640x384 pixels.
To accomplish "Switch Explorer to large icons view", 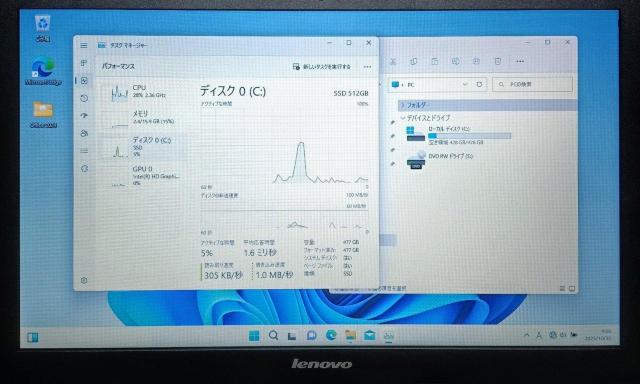I will click(572, 289).
